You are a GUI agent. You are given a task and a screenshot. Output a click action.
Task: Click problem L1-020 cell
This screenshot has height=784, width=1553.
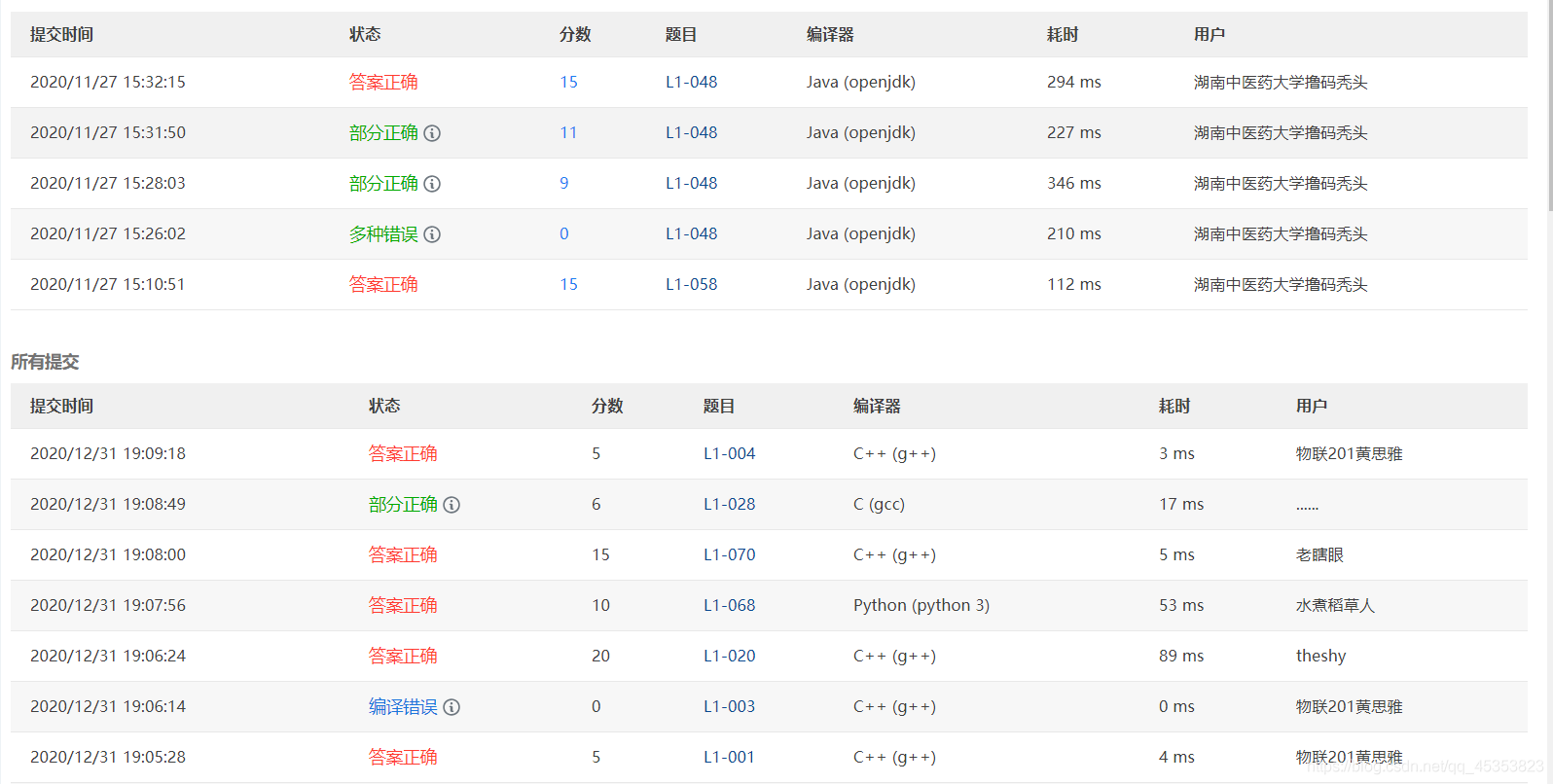729,656
